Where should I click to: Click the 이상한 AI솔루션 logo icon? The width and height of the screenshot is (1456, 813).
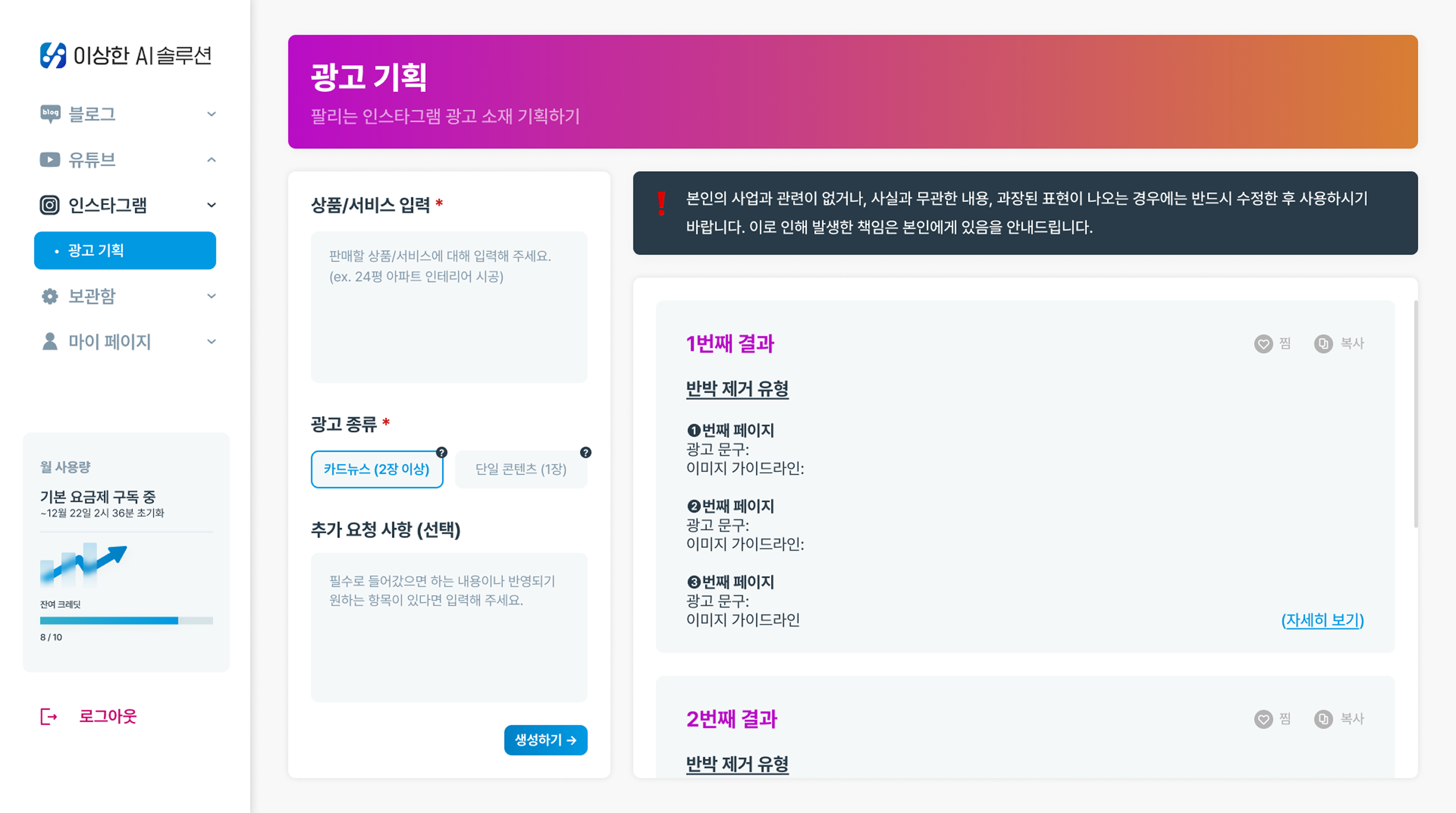(53, 55)
